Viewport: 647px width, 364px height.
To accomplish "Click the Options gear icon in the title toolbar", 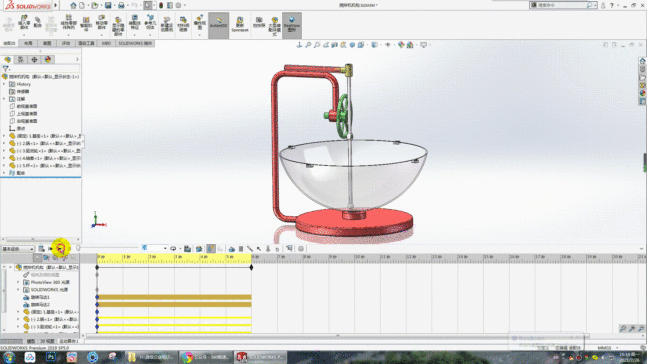I will point(178,5).
